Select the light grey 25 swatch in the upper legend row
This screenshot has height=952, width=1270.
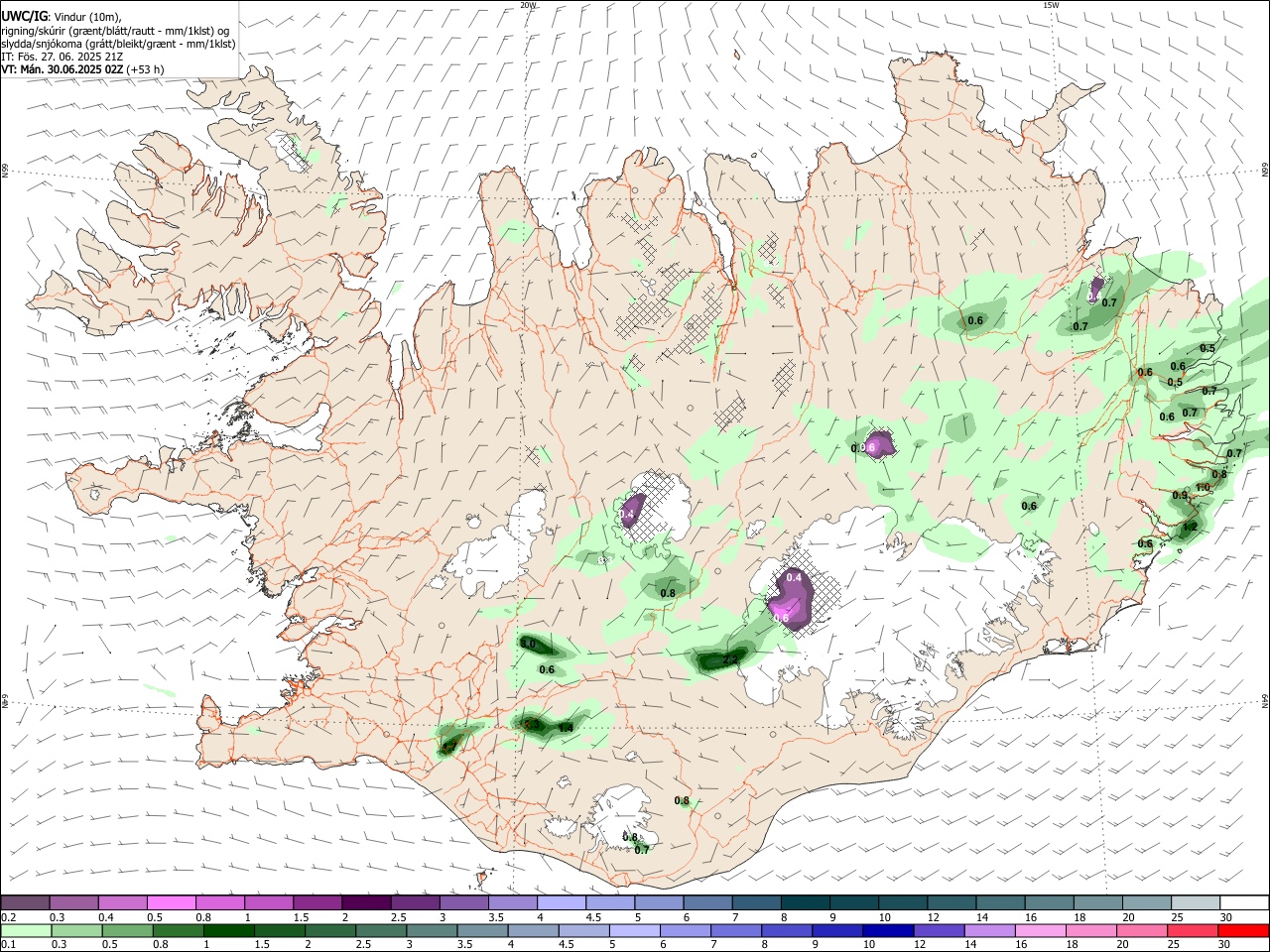(1195, 902)
